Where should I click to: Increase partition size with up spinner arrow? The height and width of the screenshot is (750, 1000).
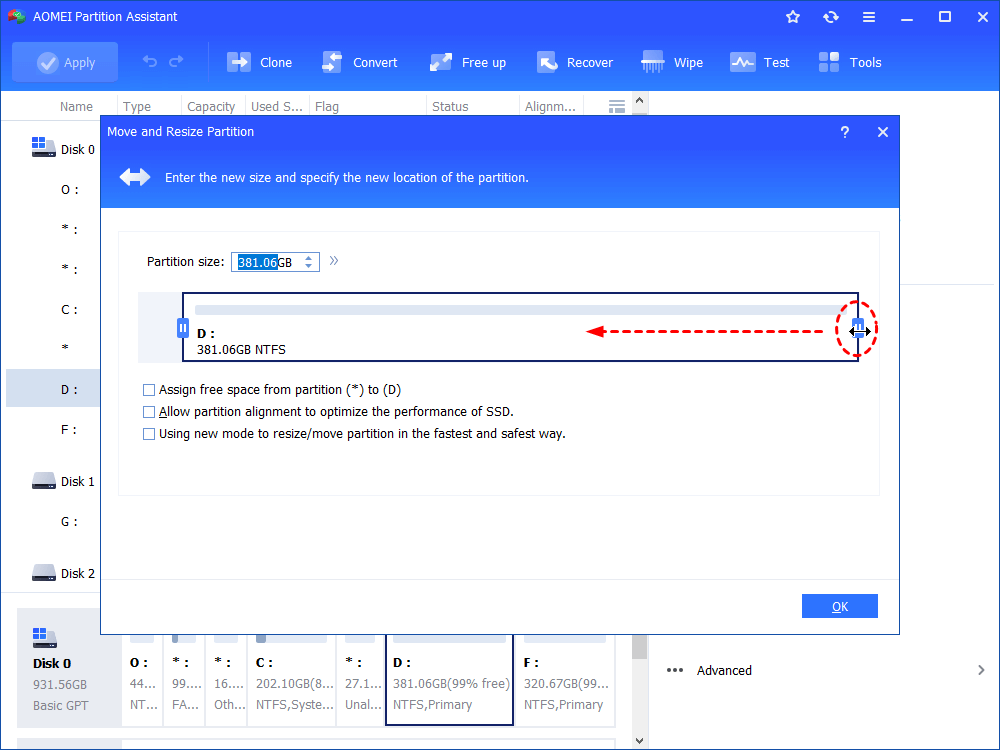tap(309, 258)
